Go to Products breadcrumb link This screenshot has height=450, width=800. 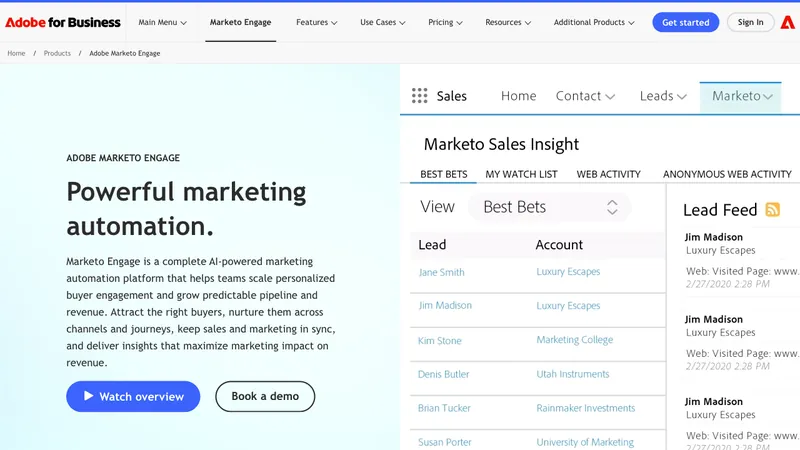pyautogui.click(x=57, y=53)
